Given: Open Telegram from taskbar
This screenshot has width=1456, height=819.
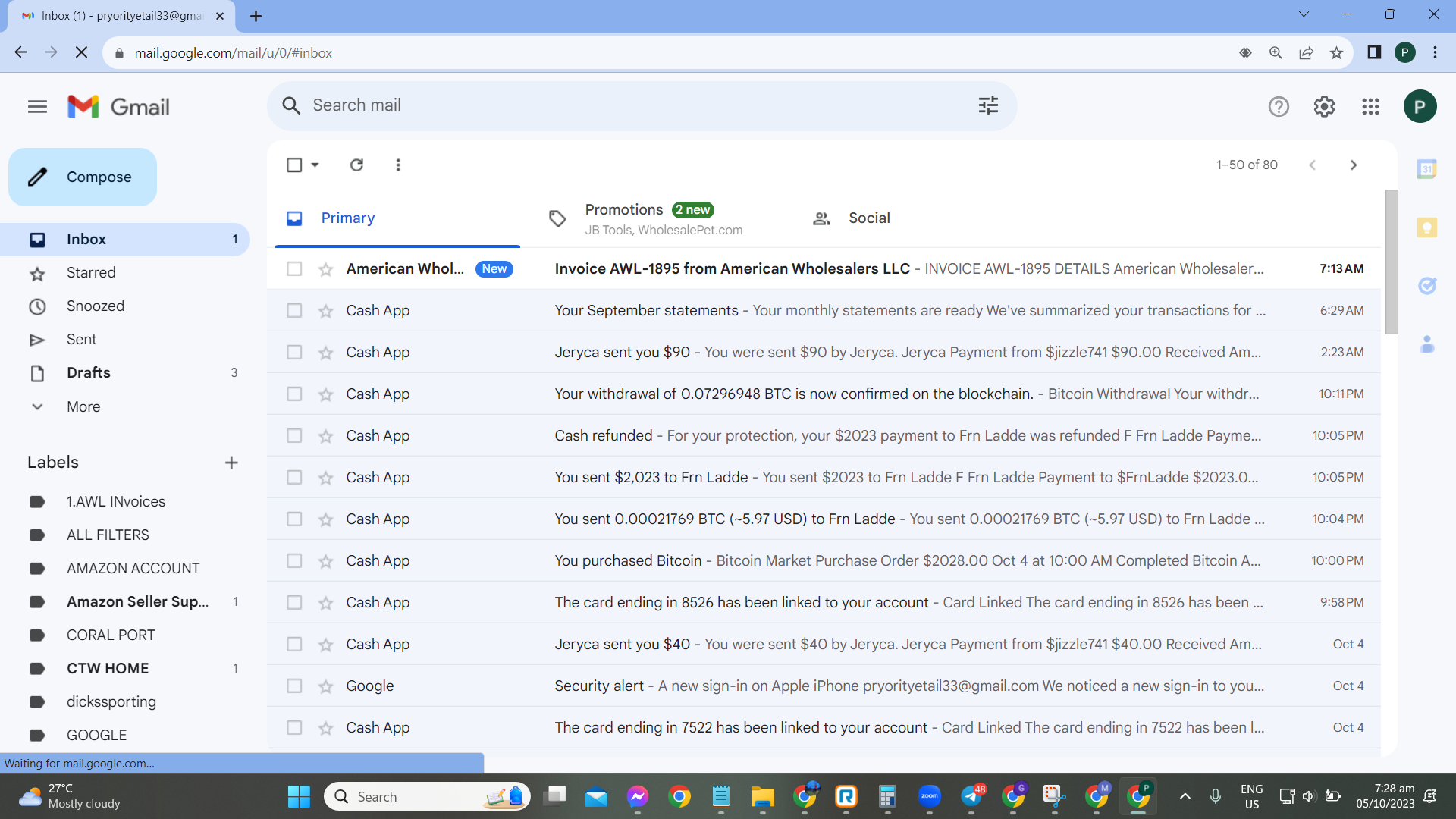Looking at the screenshot, I should 972,796.
